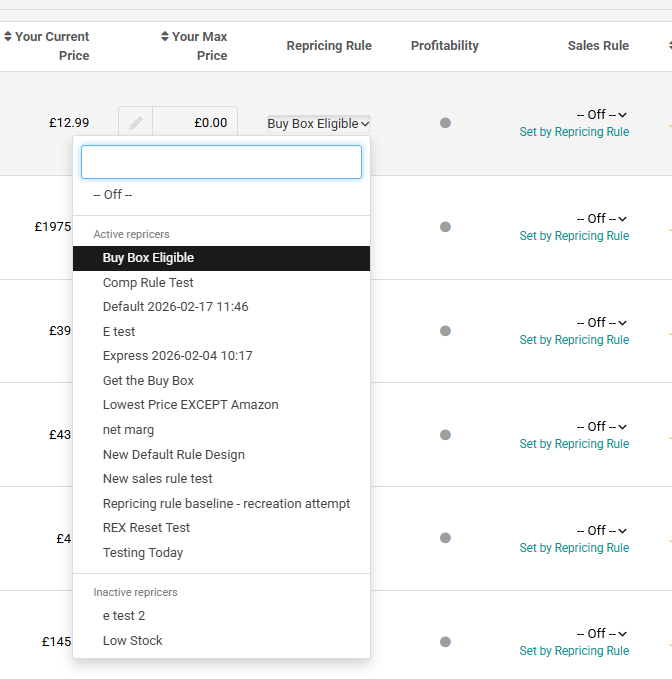Click profitability dot in £1975 row
This screenshot has height=679, width=672.
point(445,227)
